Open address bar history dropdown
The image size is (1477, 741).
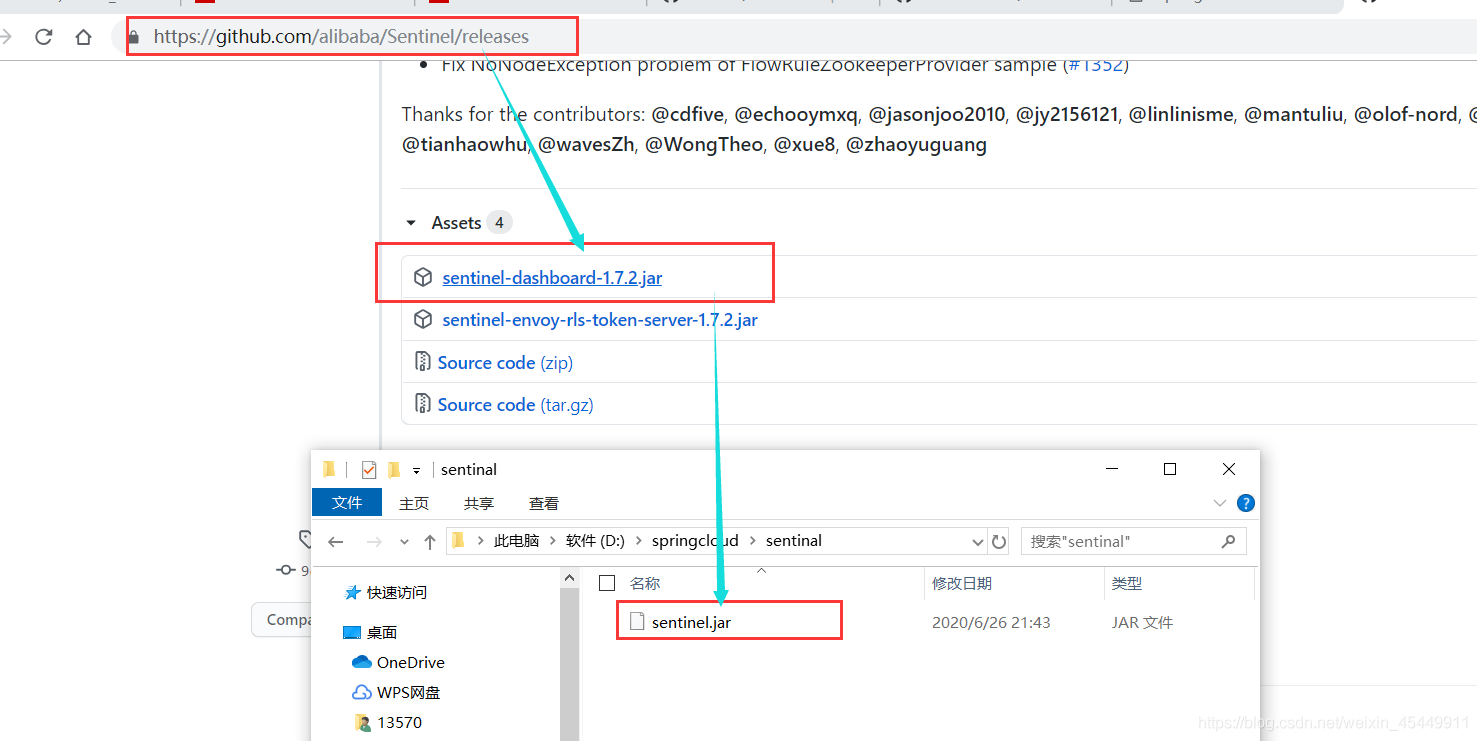pyautogui.click(x=978, y=541)
